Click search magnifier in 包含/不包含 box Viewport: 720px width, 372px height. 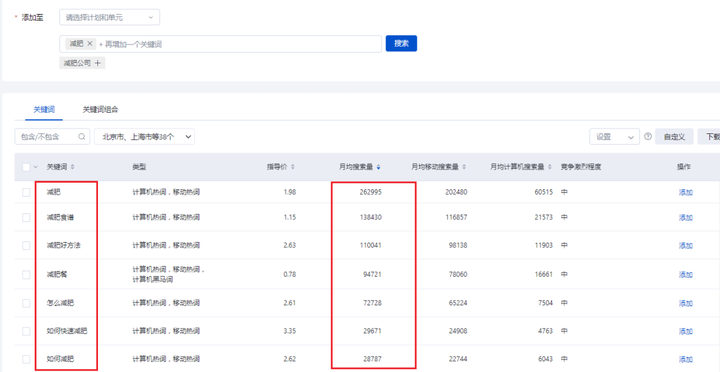tap(82, 136)
